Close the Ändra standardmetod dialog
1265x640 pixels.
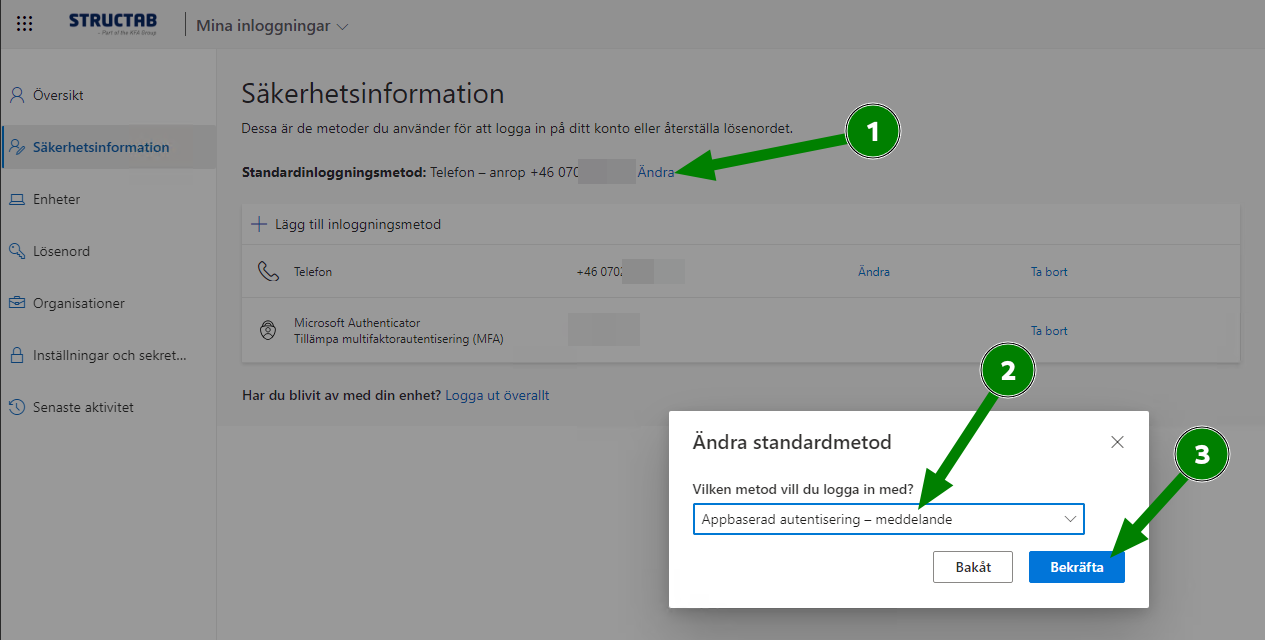[1117, 442]
